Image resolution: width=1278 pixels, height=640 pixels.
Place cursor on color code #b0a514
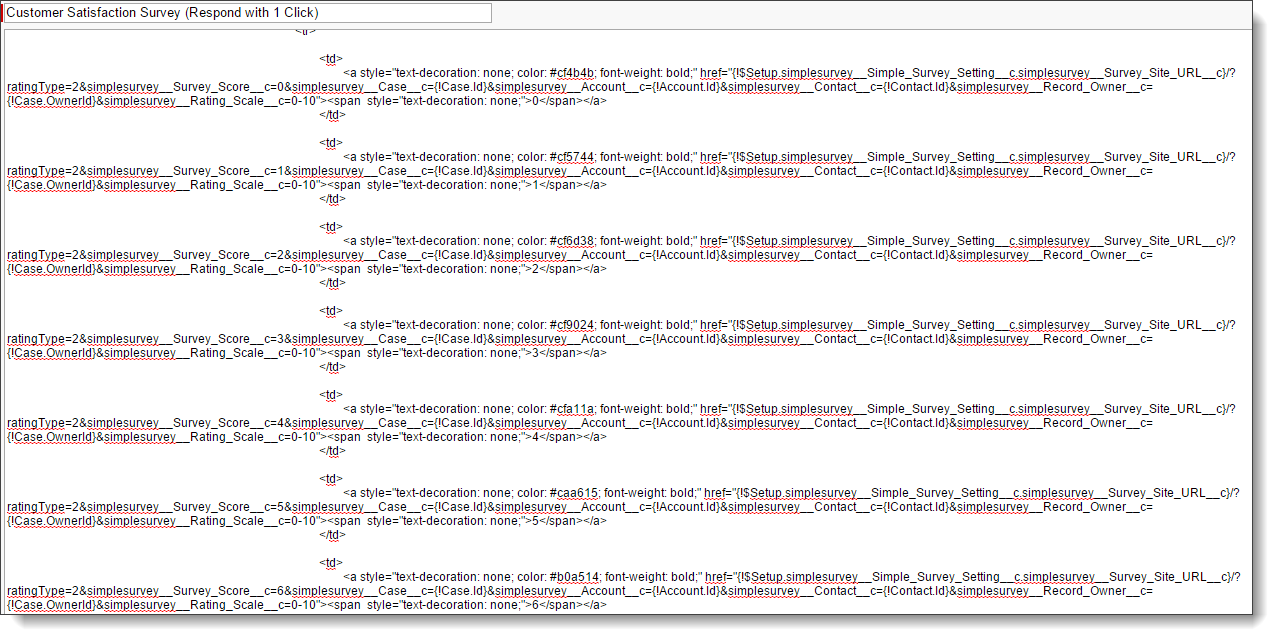click(573, 577)
